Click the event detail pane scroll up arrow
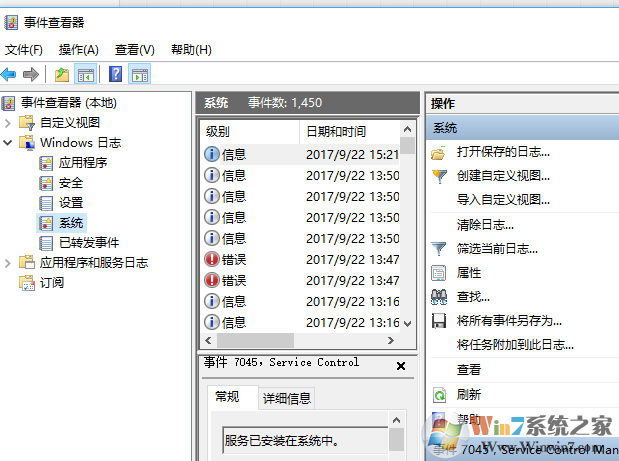Image resolution: width=619 pixels, height=461 pixels. tap(397, 420)
